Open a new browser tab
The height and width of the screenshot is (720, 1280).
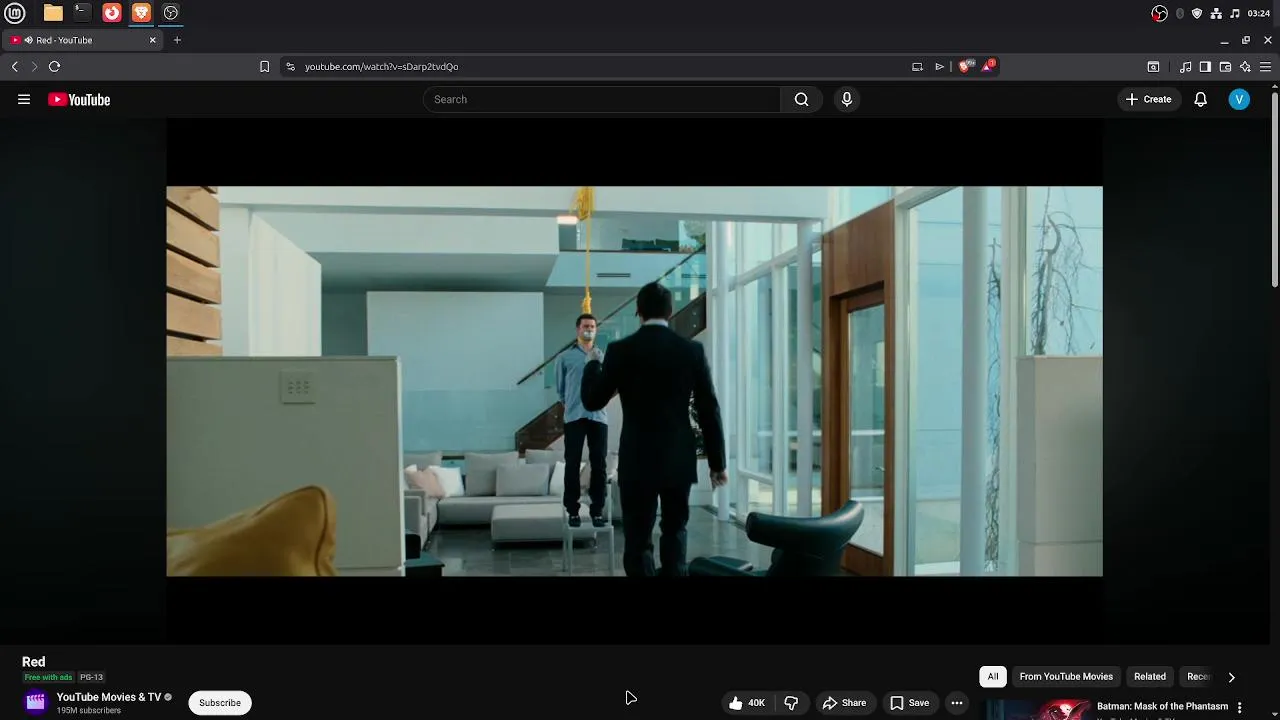pos(177,40)
